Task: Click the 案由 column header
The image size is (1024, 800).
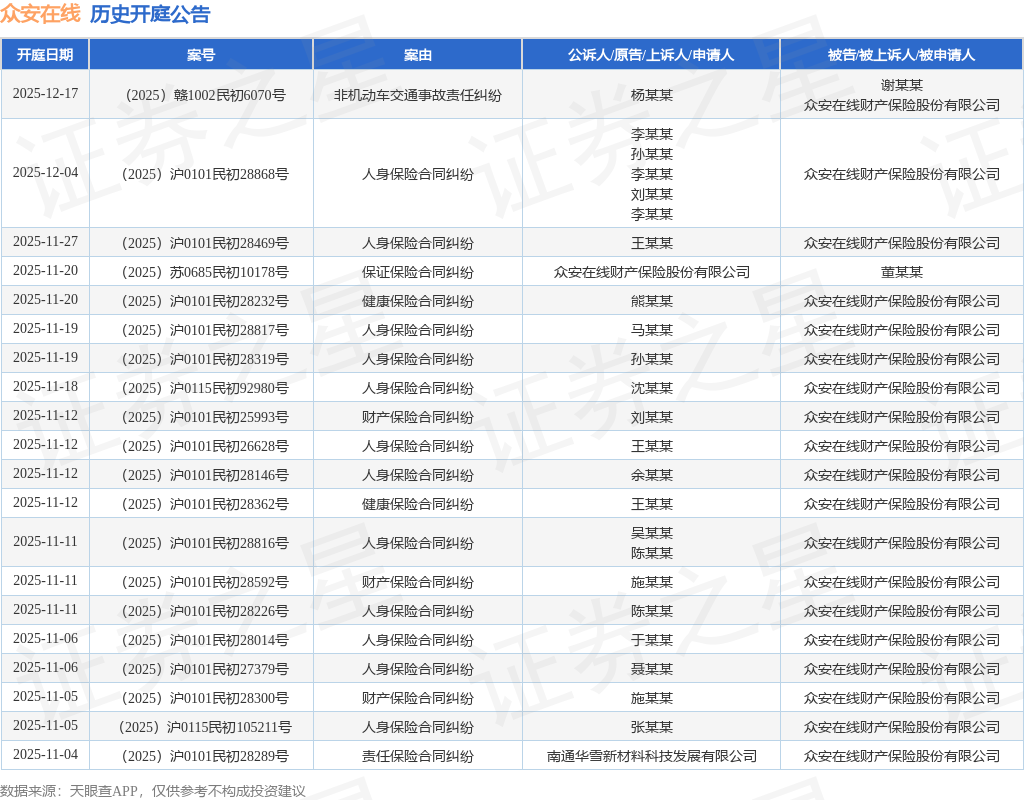Action: pos(417,55)
